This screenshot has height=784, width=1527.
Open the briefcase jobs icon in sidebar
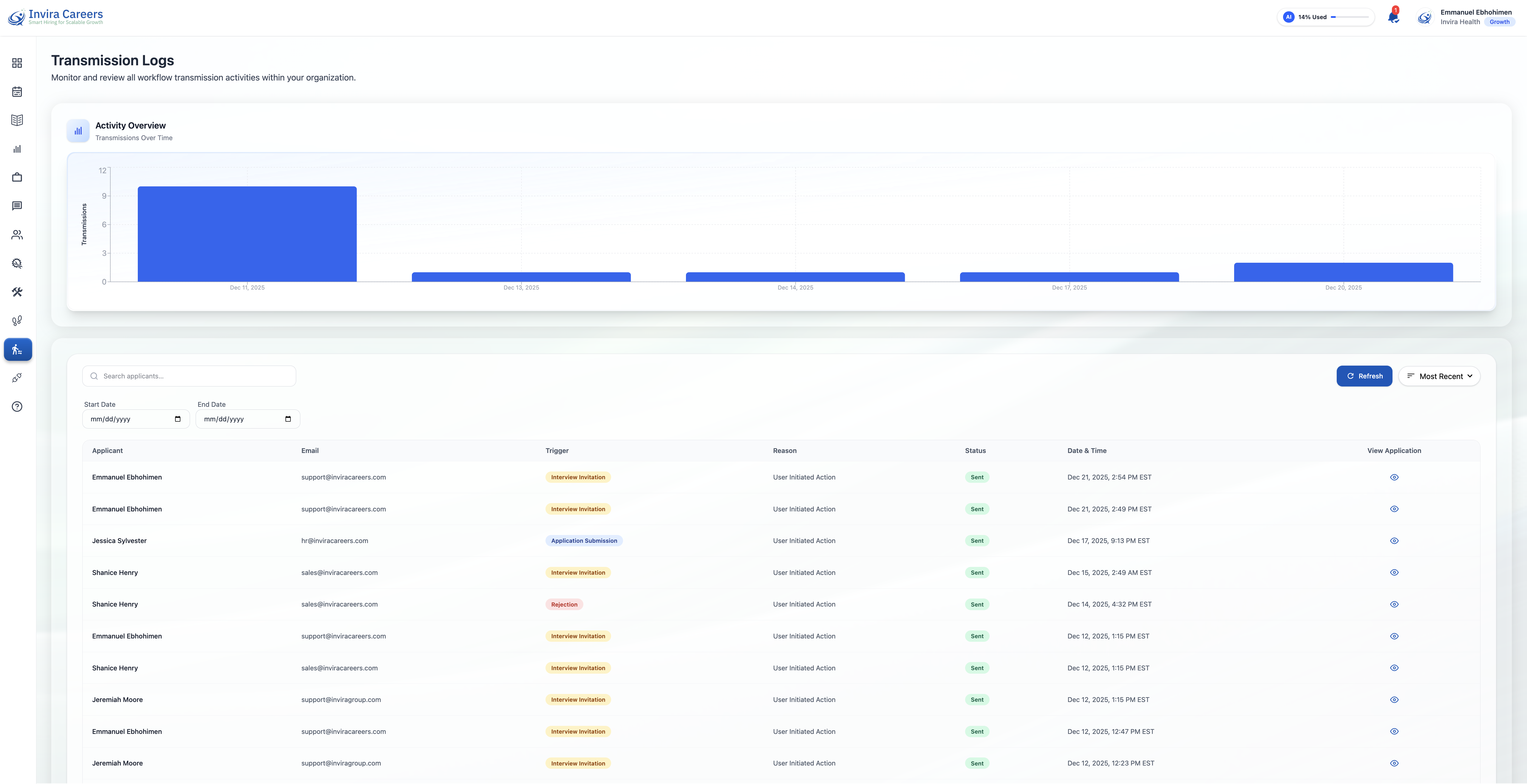coord(17,177)
